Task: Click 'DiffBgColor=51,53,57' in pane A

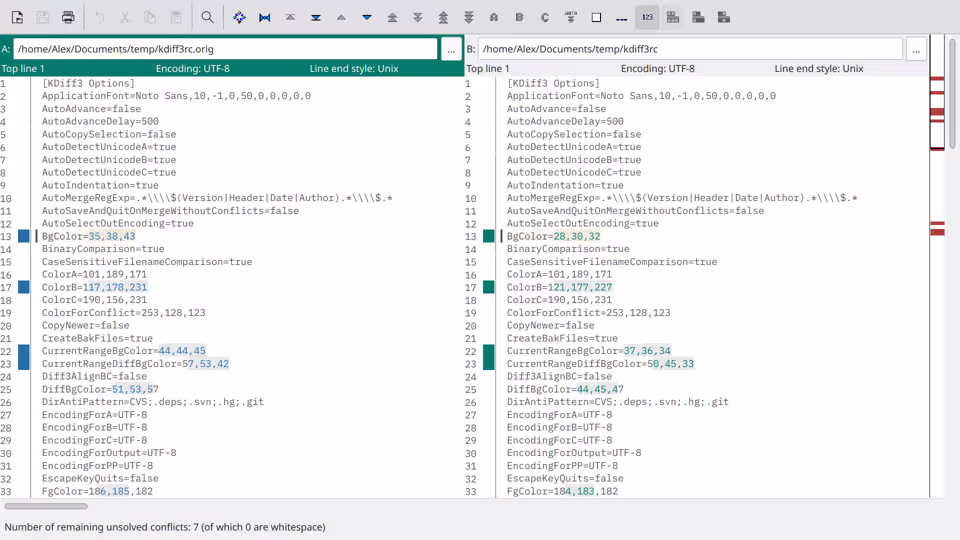Action: click(100, 389)
